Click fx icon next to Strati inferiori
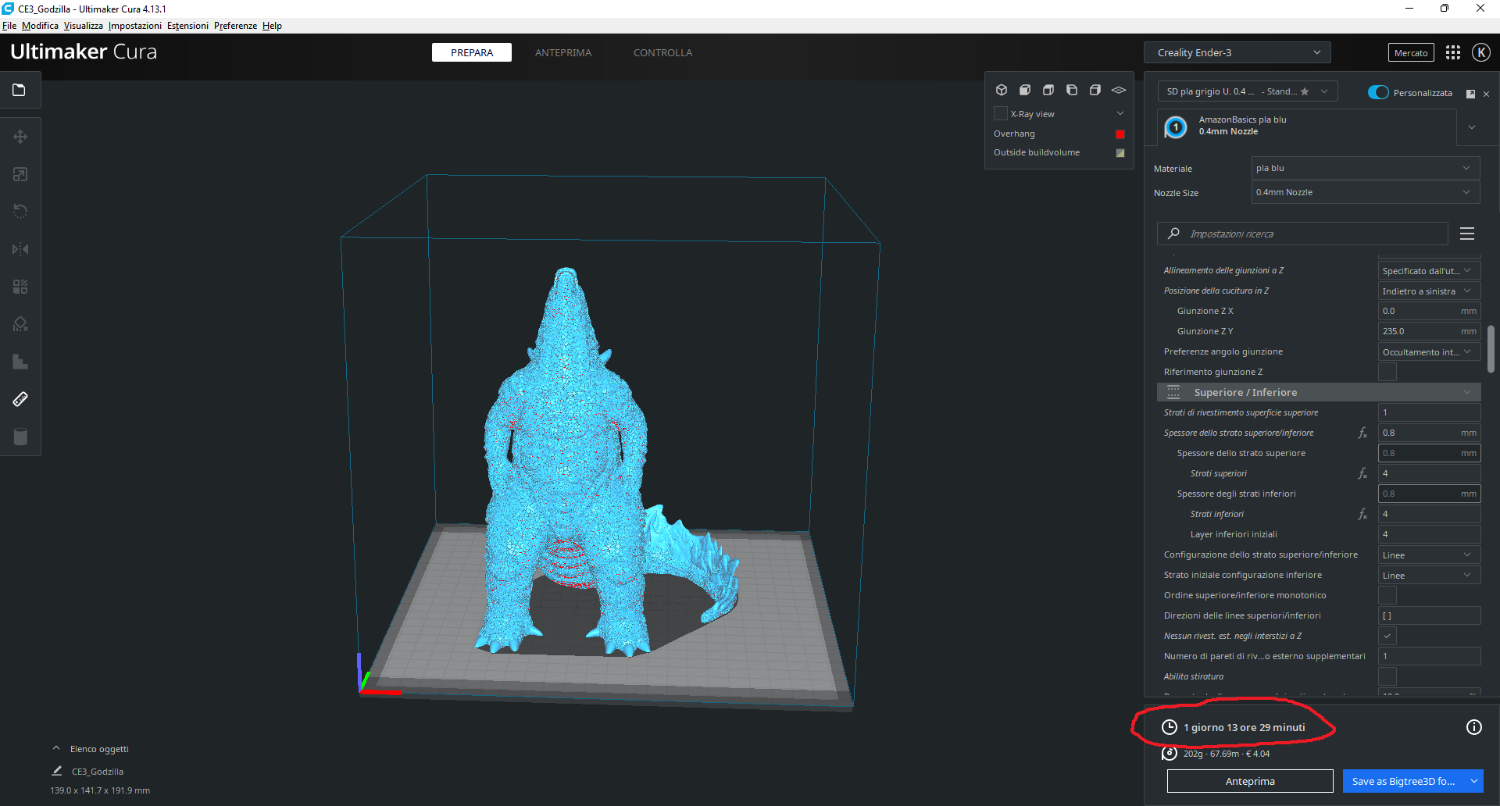The image size is (1500, 806). click(1362, 514)
